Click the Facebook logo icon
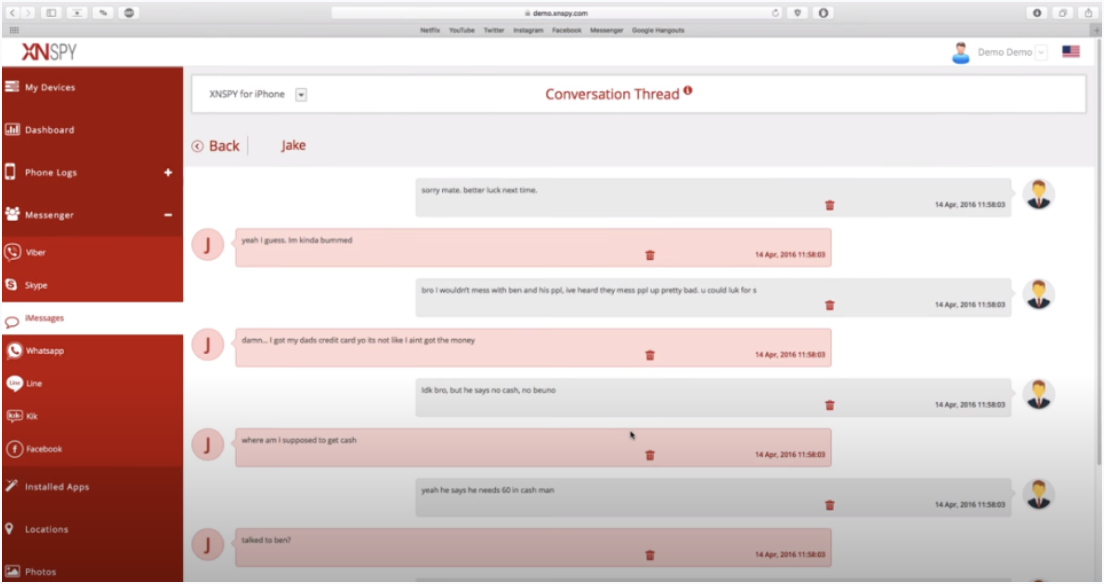1104x584 pixels. pos(14,449)
